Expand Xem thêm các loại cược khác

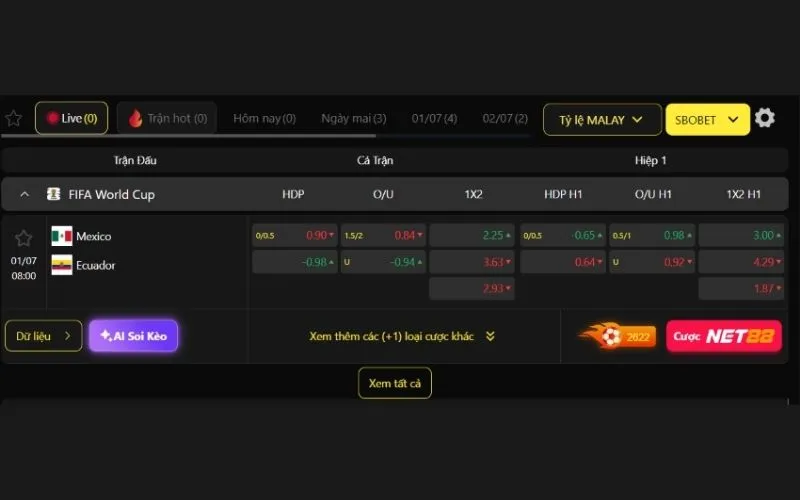402,336
